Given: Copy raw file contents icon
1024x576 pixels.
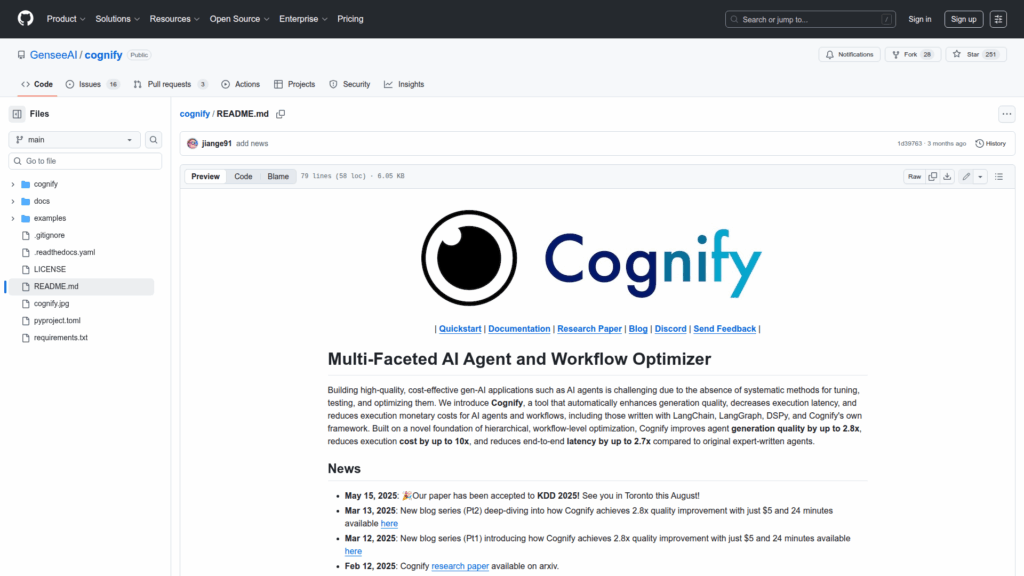Looking at the screenshot, I should [932, 177].
